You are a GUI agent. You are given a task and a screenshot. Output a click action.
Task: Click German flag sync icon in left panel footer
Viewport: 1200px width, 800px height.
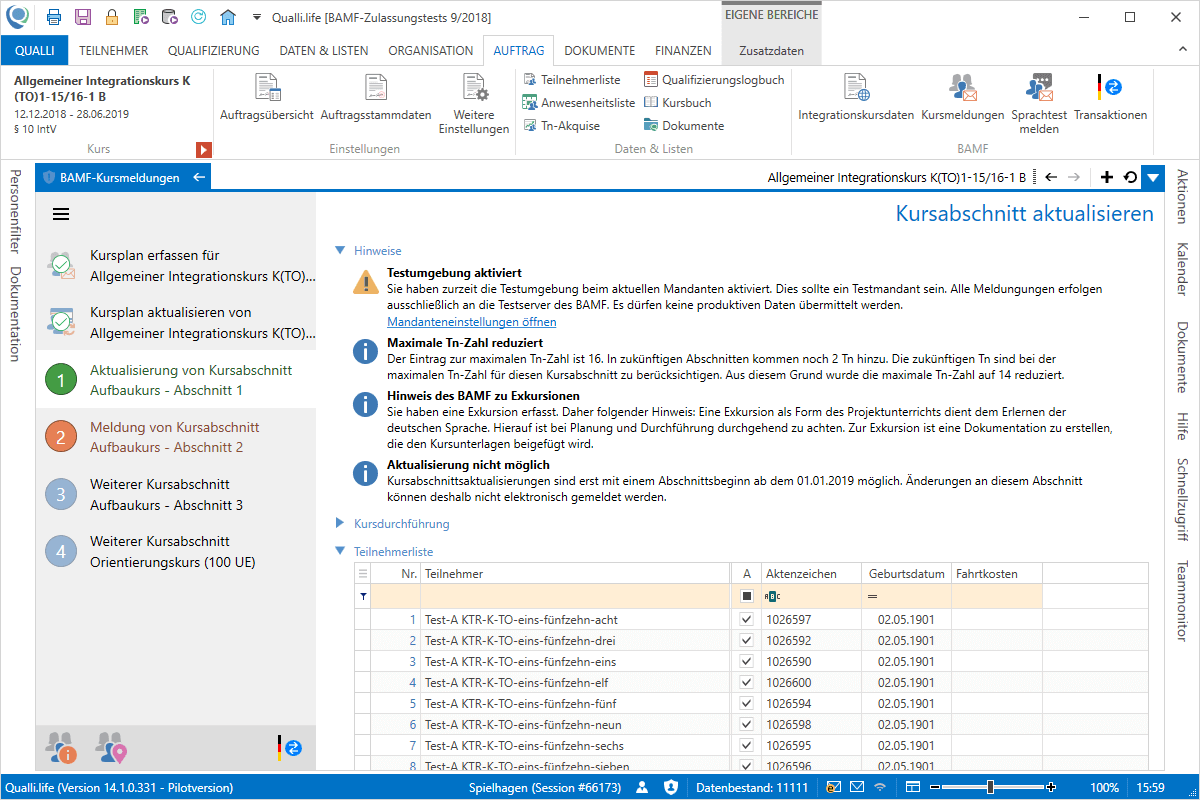coord(290,747)
